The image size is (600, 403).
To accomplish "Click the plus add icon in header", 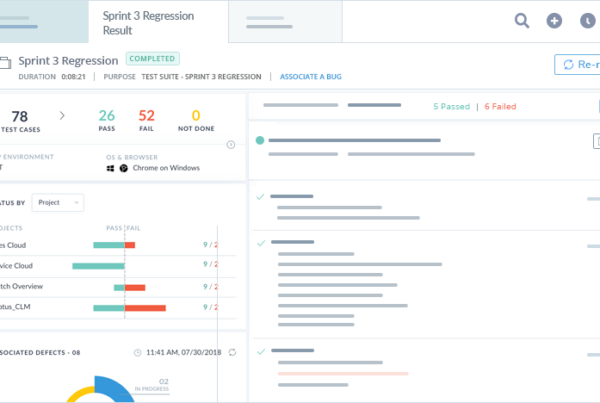I will coord(554,21).
